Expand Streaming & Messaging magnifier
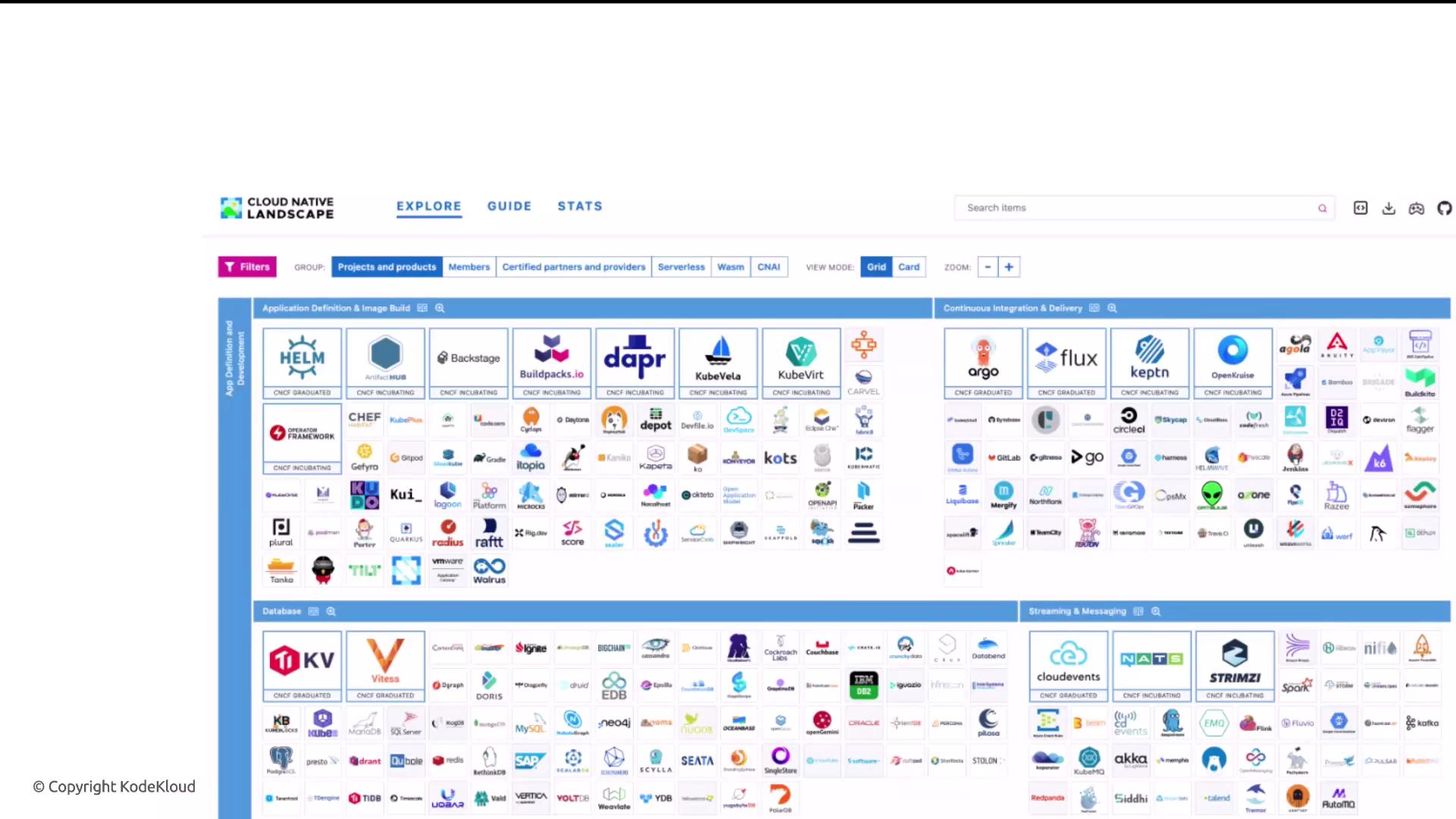1456x819 pixels. 1156,611
